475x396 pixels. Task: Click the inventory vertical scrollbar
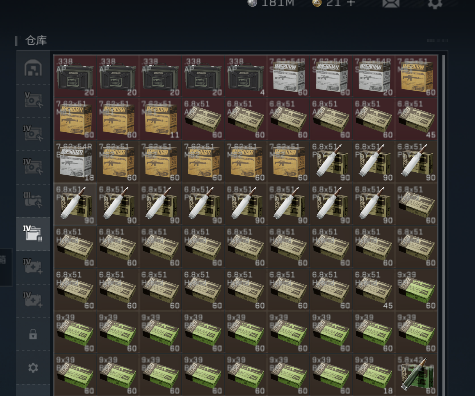tap(443, 225)
